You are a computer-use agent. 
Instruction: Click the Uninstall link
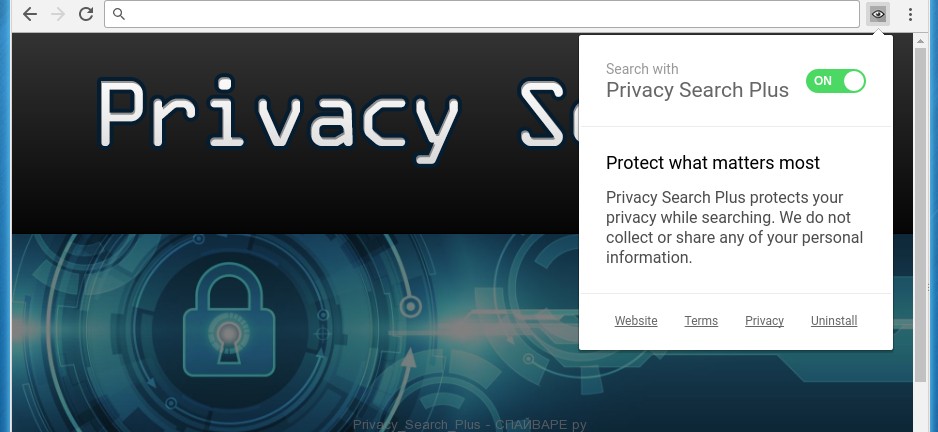tap(834, 321)
